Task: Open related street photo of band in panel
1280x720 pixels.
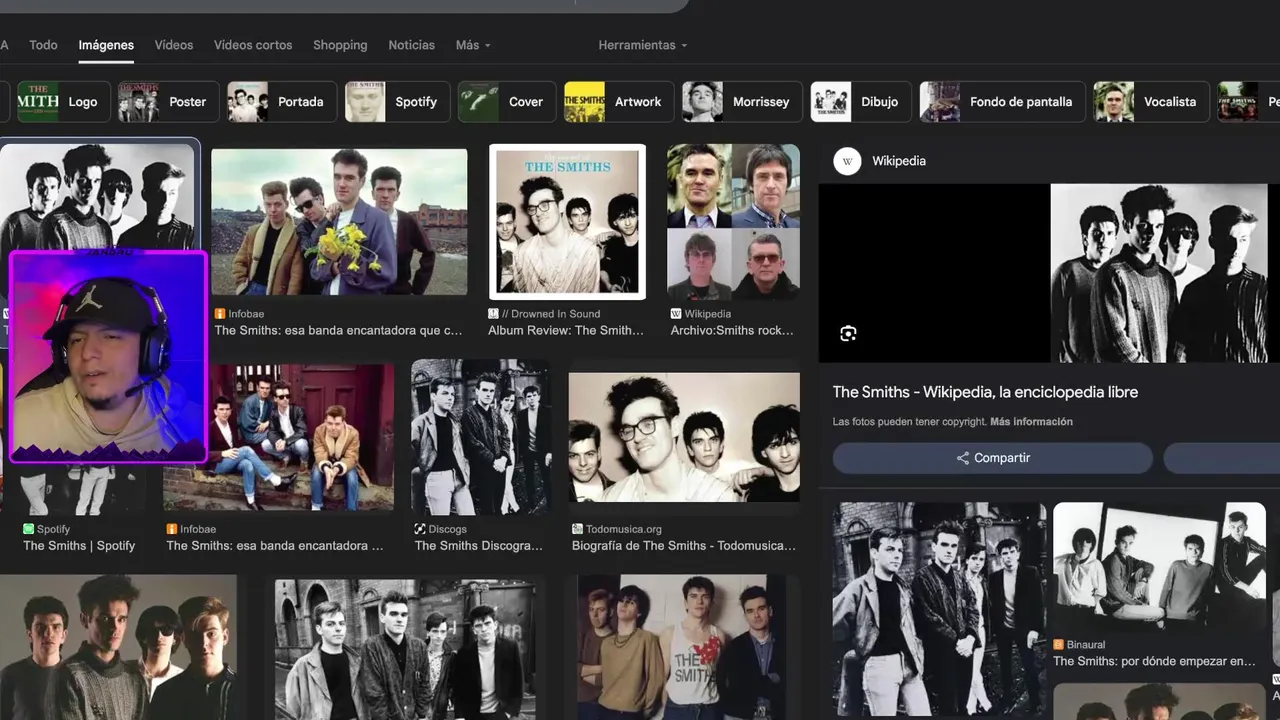Action: [x=940, y=610]
